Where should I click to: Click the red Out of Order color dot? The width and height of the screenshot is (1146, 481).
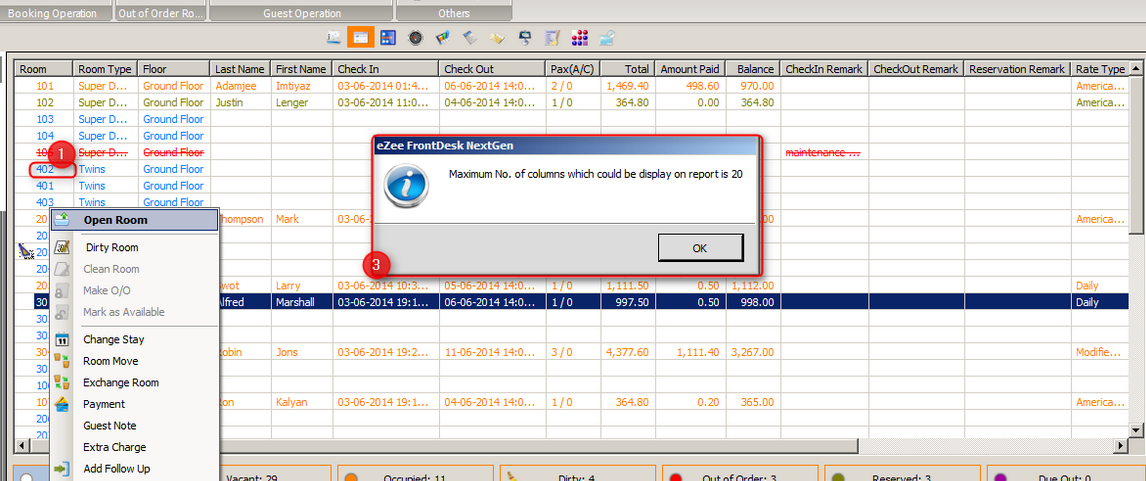coord(674,478)
